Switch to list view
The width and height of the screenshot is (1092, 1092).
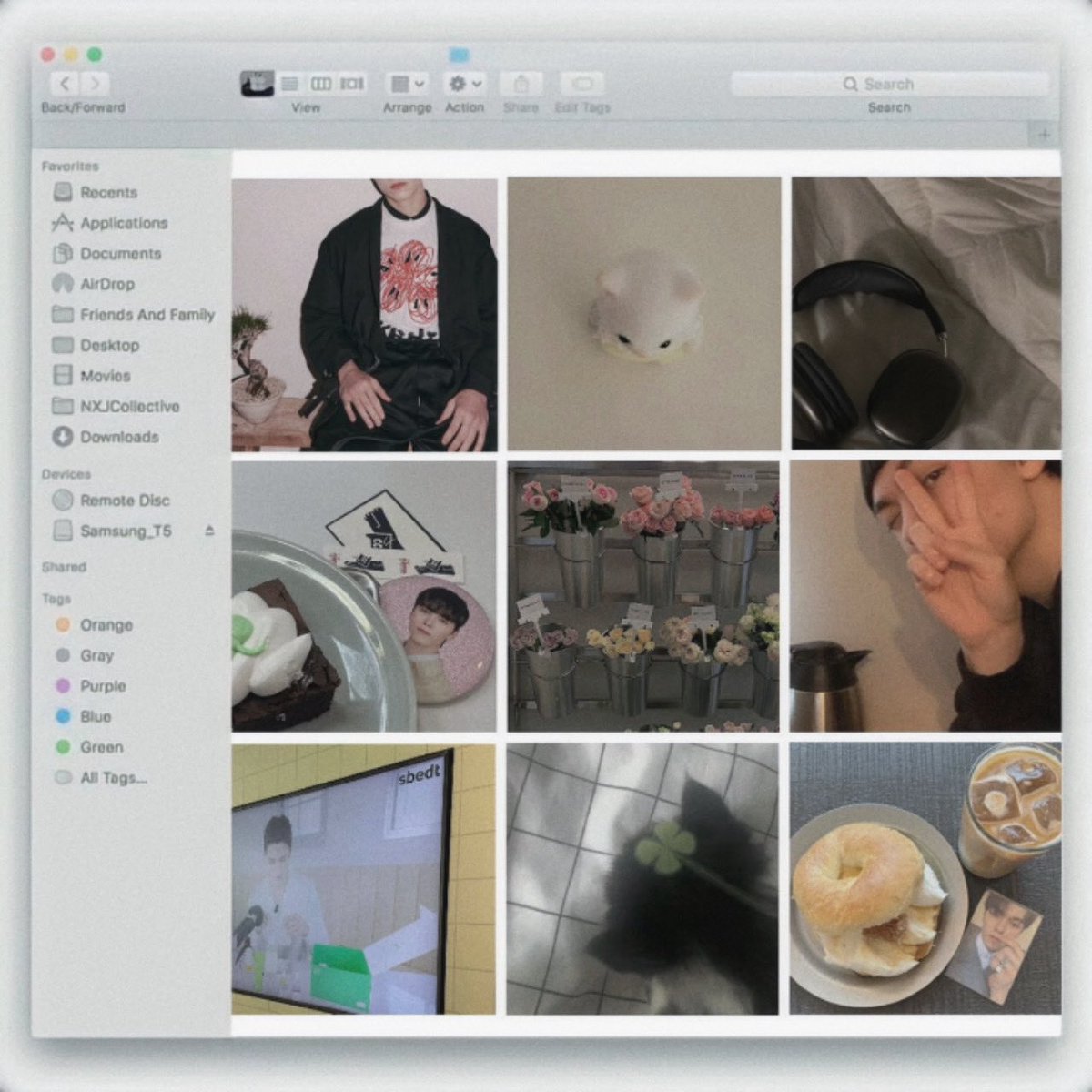click(x=289, y=84)
